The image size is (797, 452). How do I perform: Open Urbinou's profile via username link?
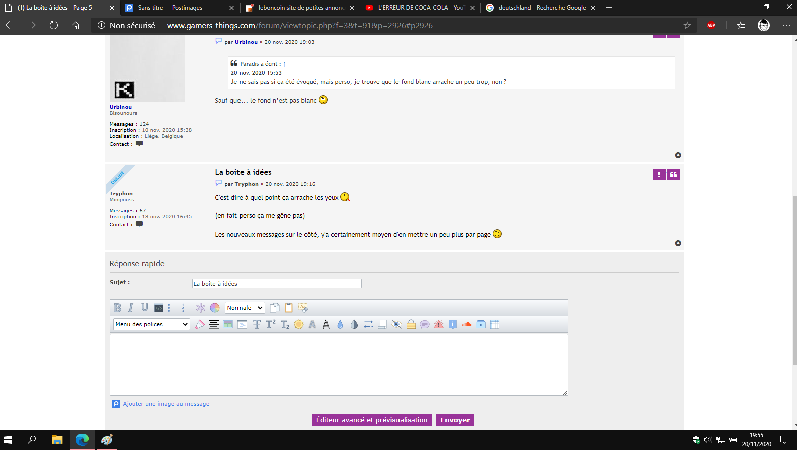tap(120, 107)
